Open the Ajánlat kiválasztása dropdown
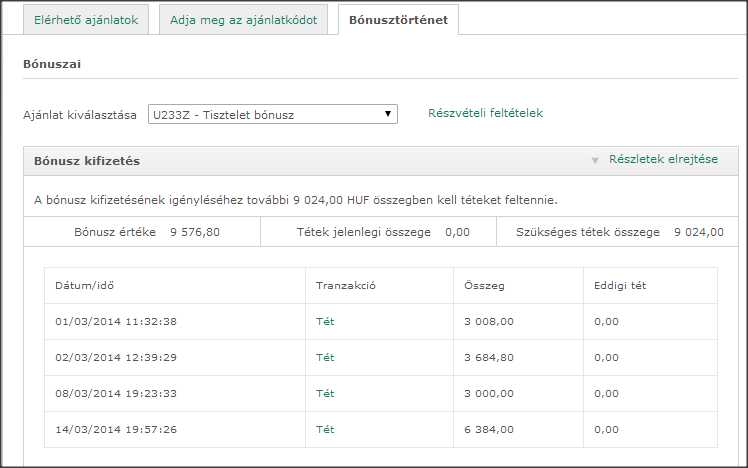The image size is (748, 468). [272, 114]
